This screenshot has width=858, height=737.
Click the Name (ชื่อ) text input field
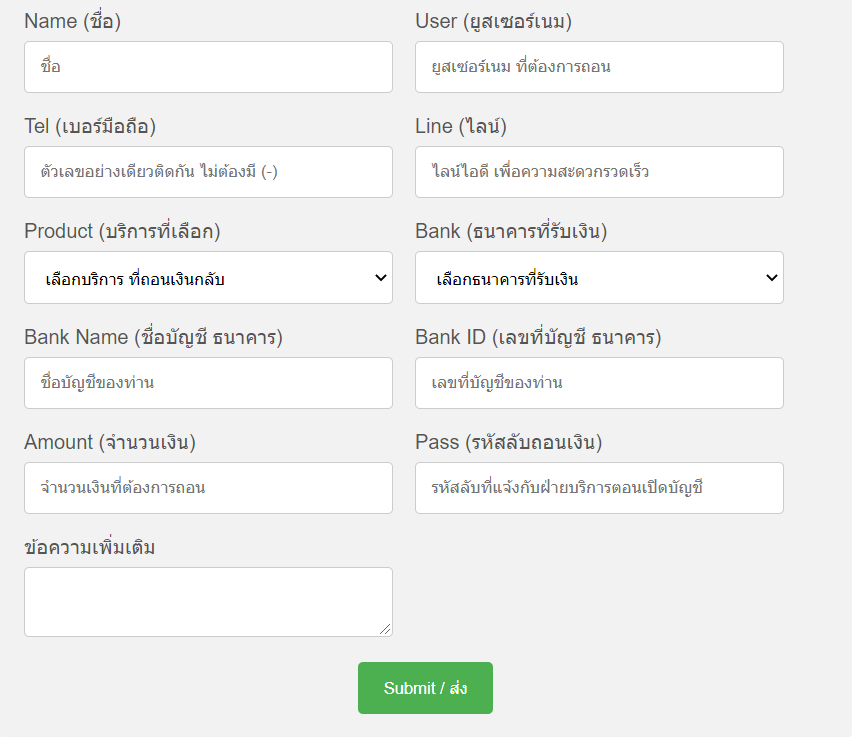pyautogui.click(x=208, y=67)
